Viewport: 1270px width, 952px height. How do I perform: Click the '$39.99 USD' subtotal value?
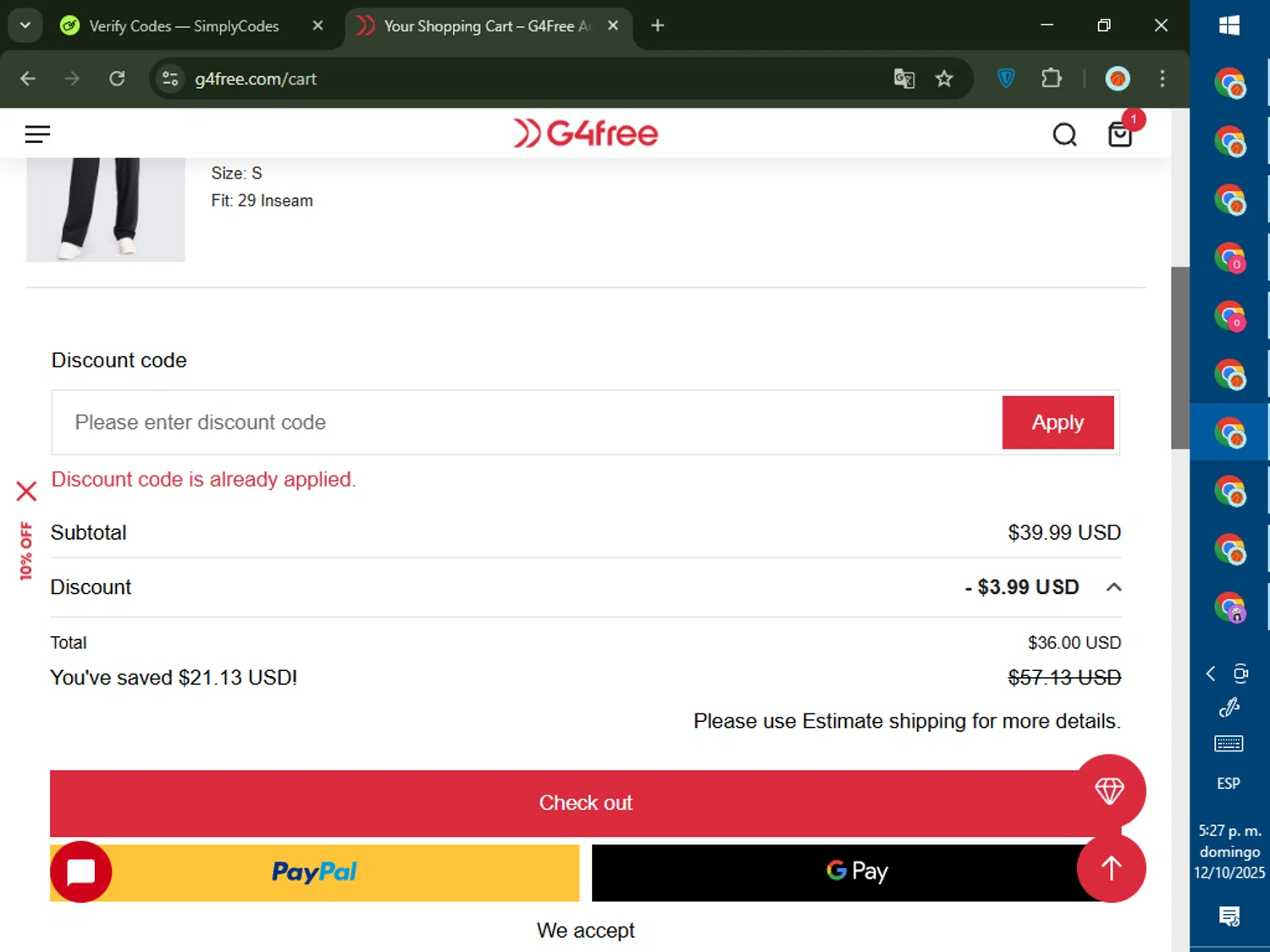point(1064,532)
